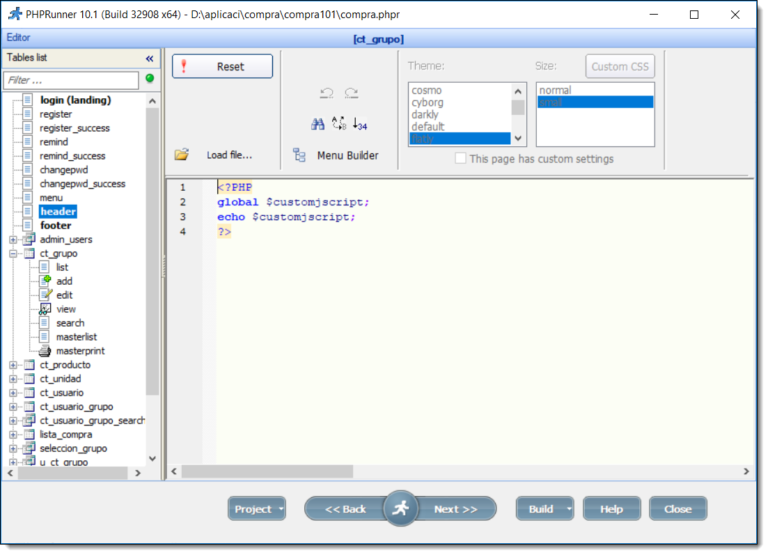The height and width of the screenshot is (555, 768).
Task: Click the lista_compra table icon
Action: pos(29,434)
